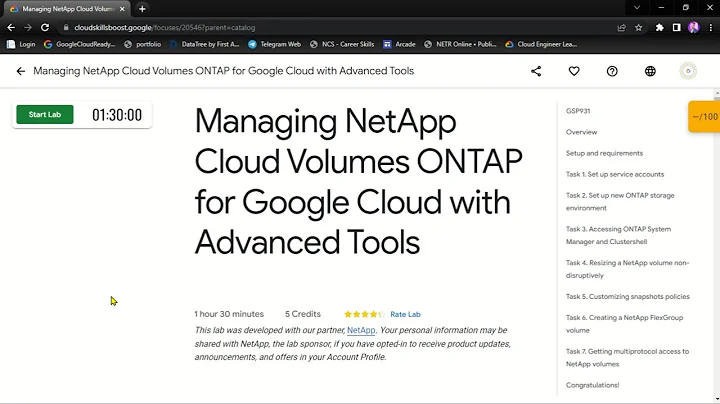Open the Arcade bookmark

(x=399, y=45)
